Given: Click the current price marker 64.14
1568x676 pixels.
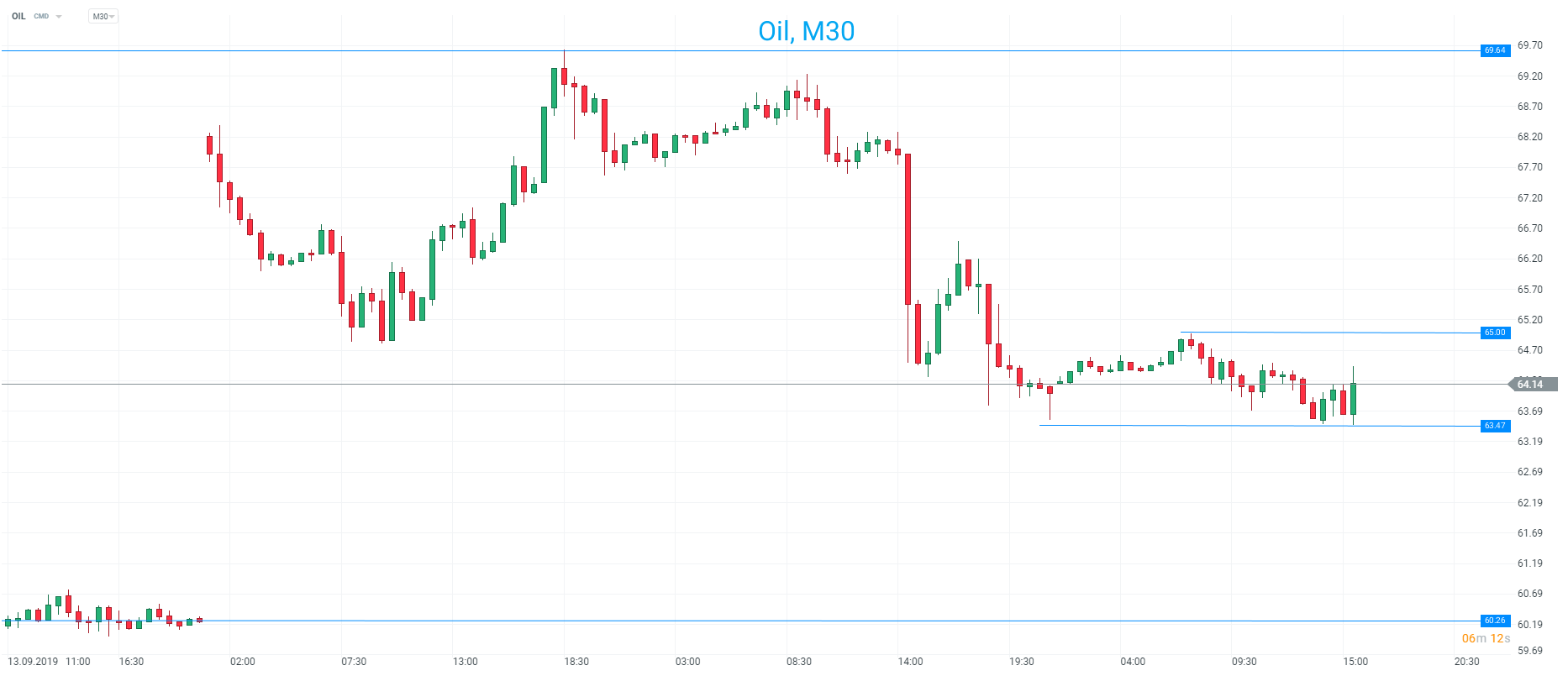Looking at the screenshot, I should (1530, 385).
